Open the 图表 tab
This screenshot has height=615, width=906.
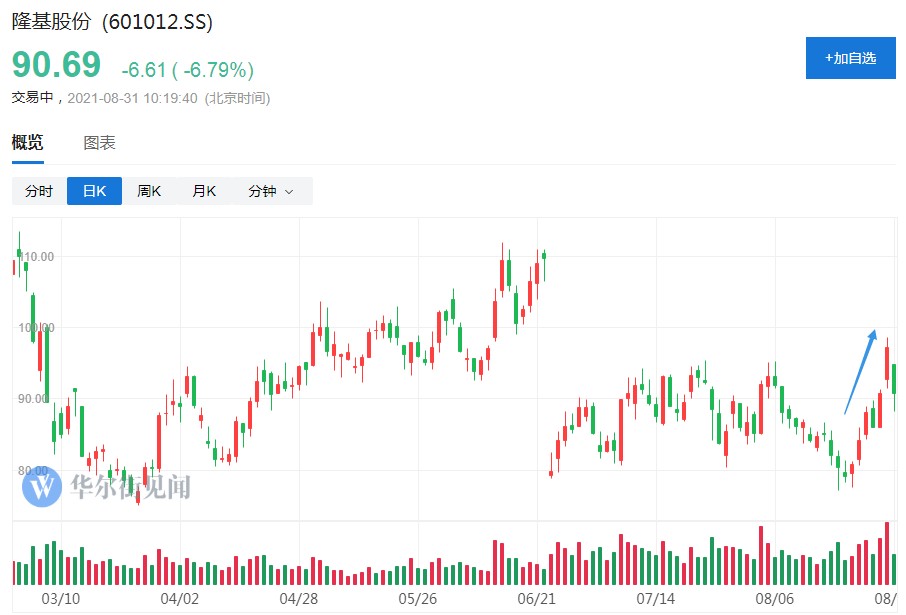pyautogui.click(x=99, y=143)
